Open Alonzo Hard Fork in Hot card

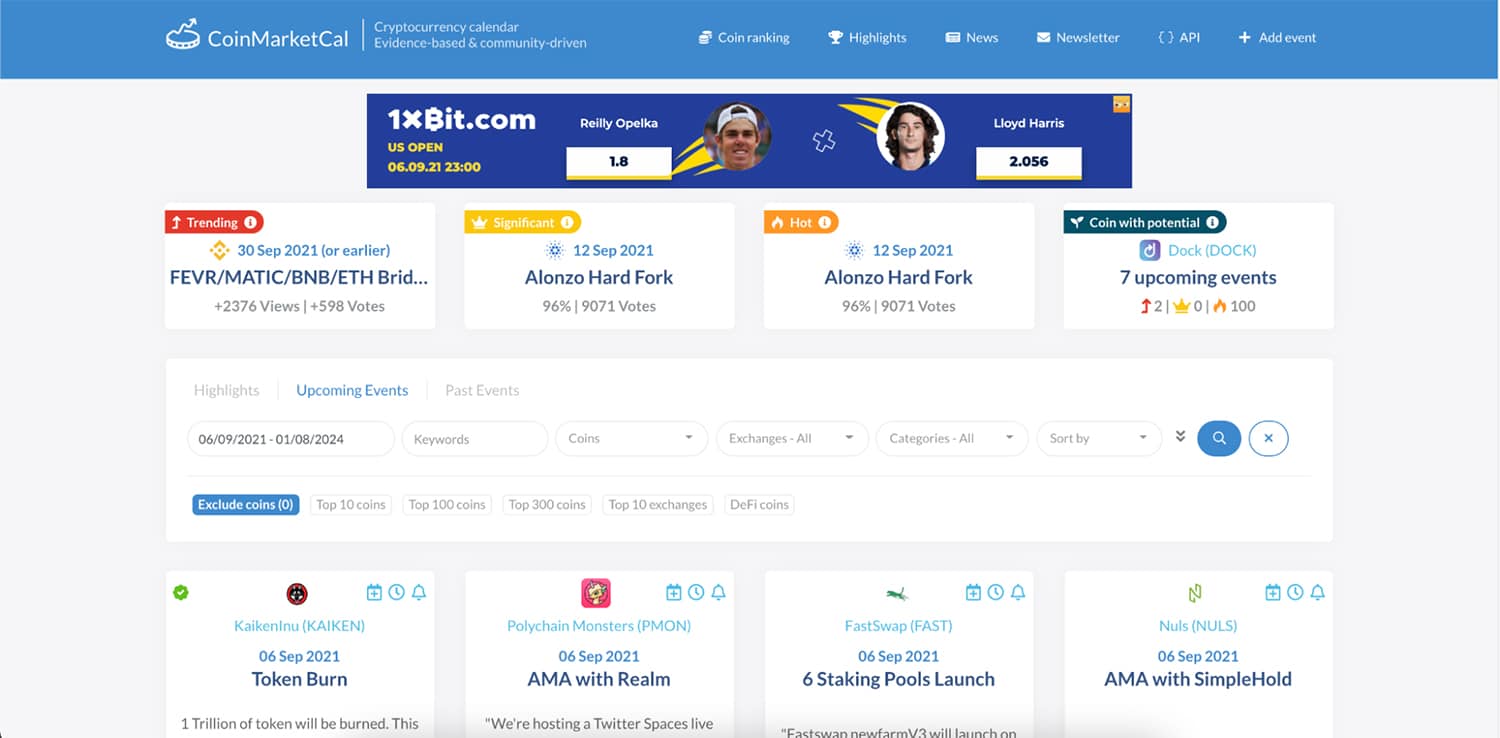tap(898, 277)
